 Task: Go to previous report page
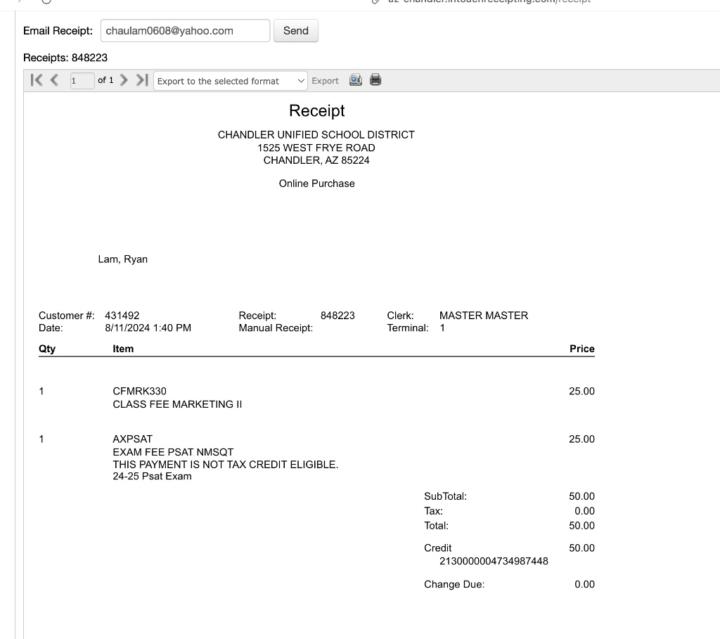pyautogui.click(x=54, y=80)
